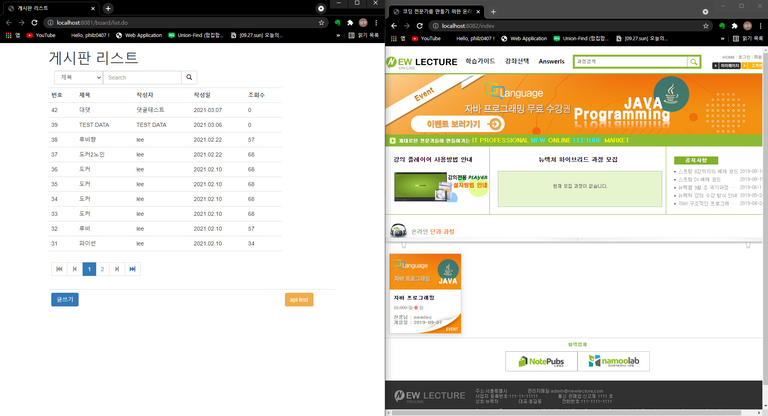This screenshot has width=768, height=416.
Task: Open extensions puzzle icon in left window
Action: [x=350, y=23]
